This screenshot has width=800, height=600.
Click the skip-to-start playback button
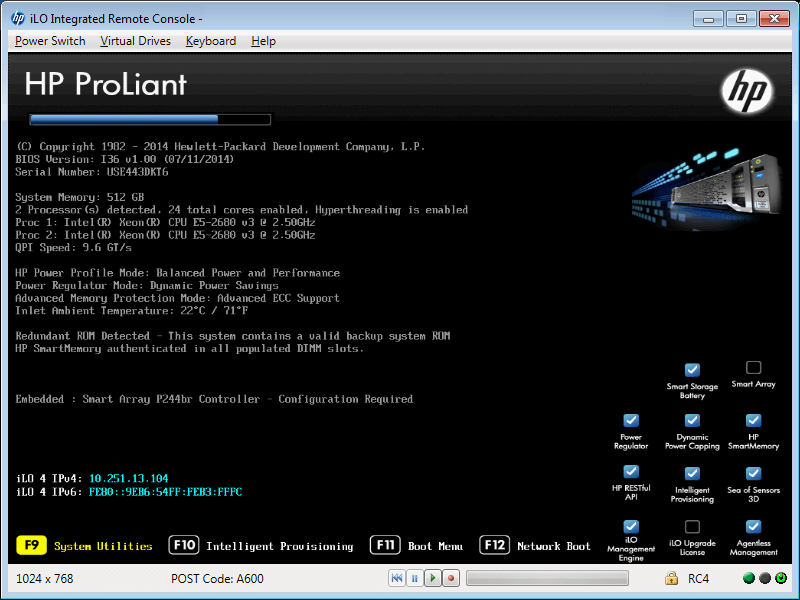(396, 578)
